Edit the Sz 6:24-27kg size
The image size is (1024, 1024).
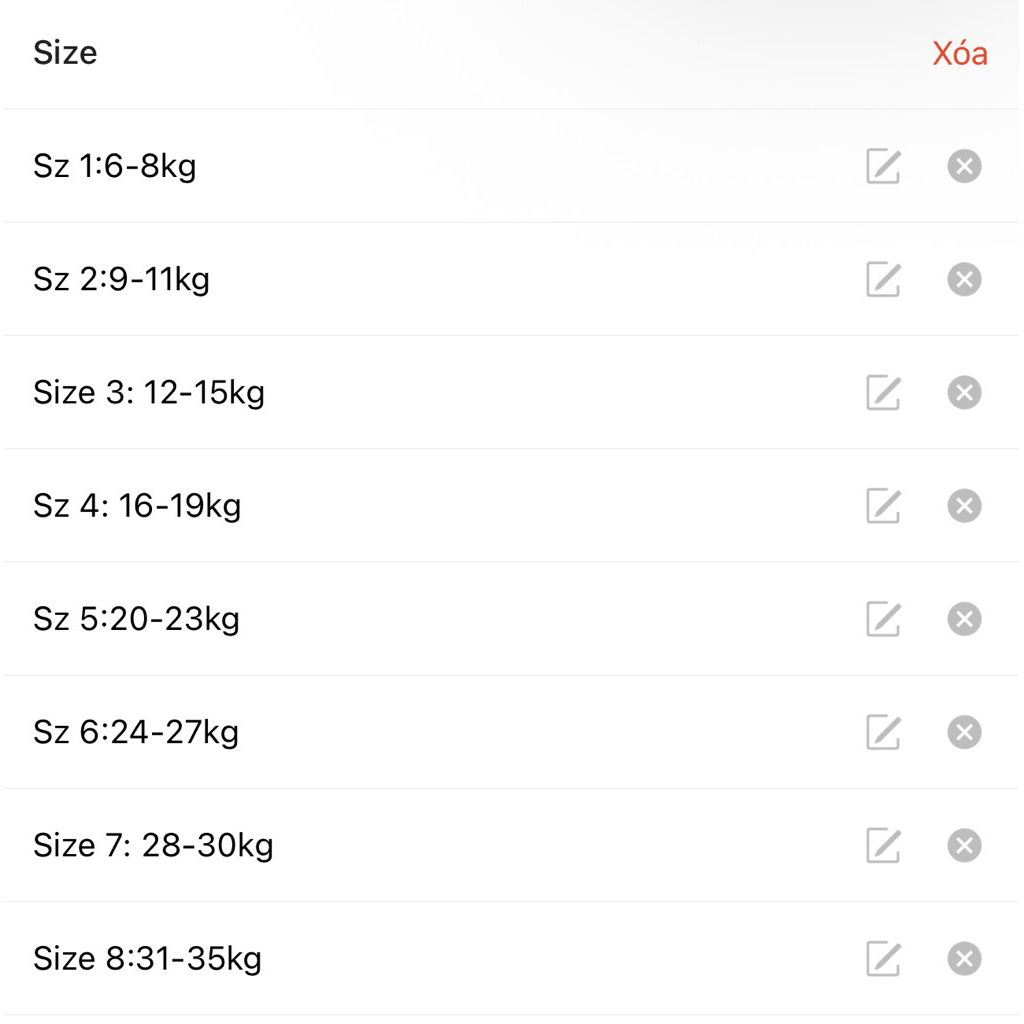(x=883, y=732)
